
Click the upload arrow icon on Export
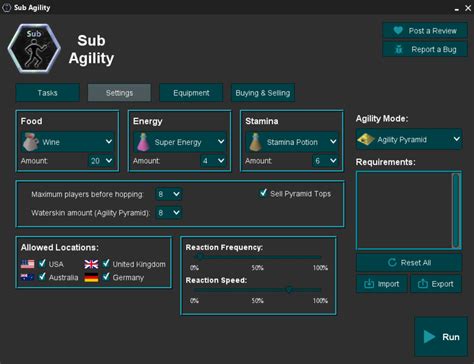[x=423, y=284]
